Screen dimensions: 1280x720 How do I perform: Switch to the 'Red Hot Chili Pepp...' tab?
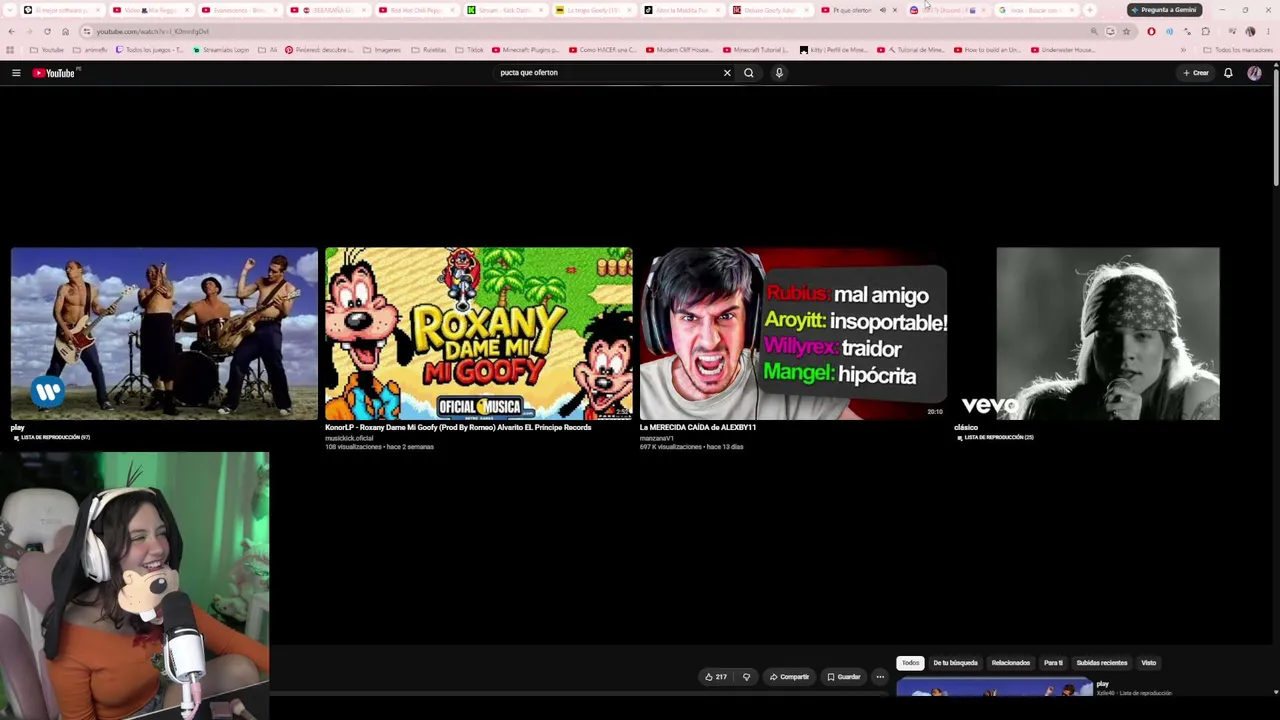416,10
